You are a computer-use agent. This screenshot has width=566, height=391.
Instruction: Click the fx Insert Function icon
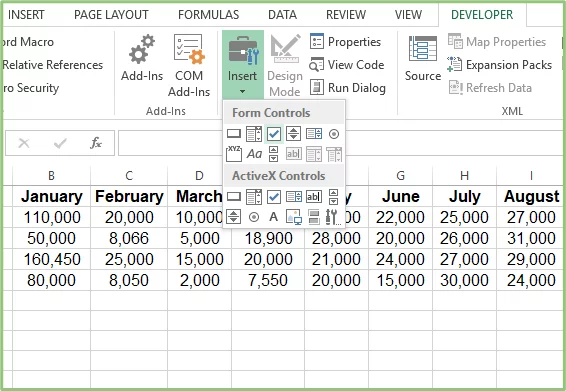pos(96,143)
